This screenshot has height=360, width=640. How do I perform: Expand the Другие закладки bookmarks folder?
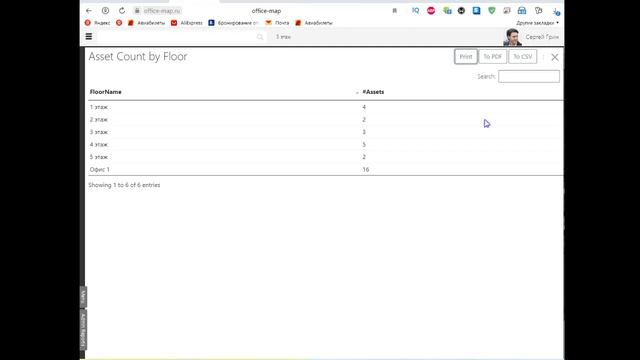(537, 23)
